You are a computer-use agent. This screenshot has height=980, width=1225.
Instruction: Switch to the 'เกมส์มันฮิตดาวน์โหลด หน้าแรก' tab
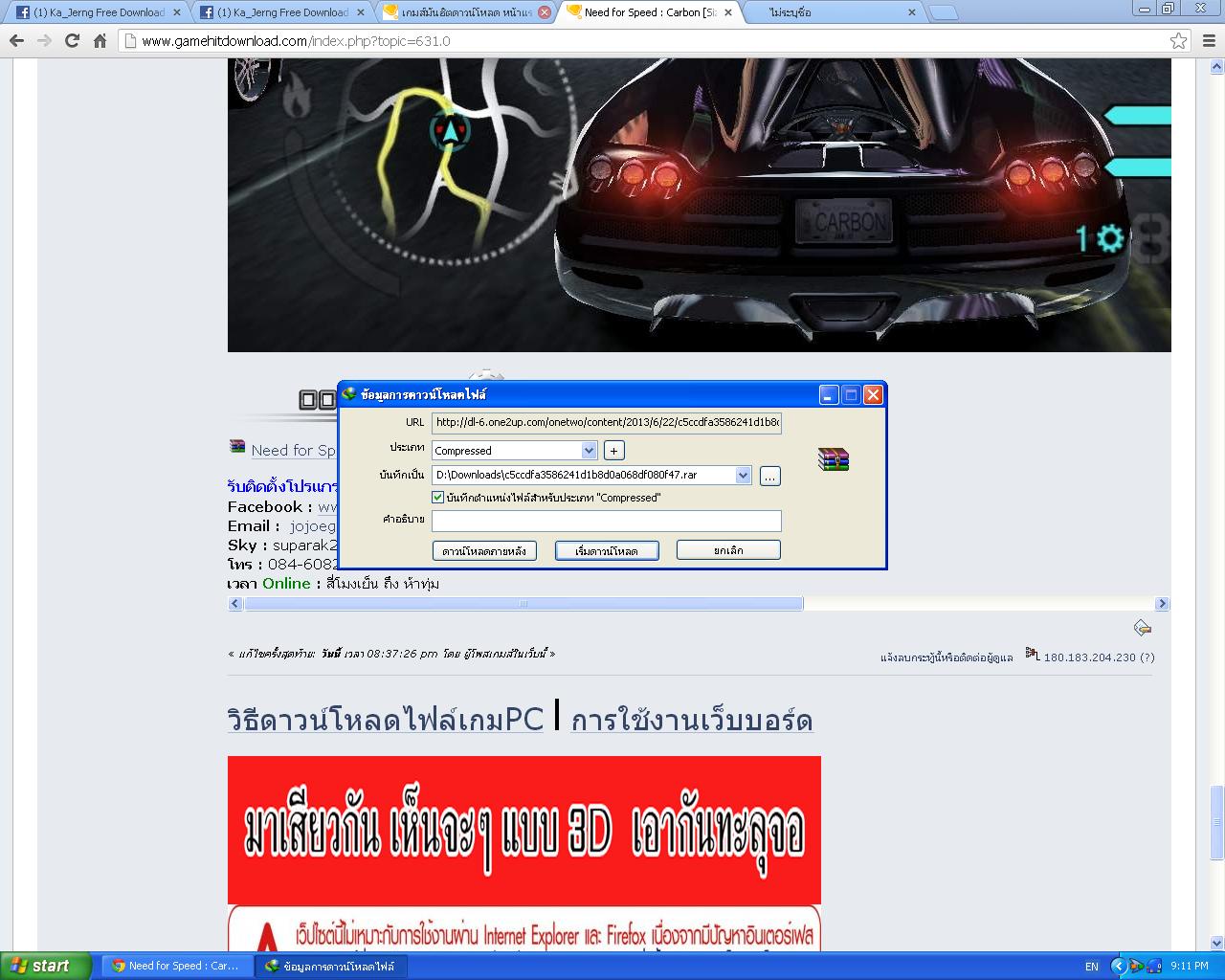pos(465,12)
